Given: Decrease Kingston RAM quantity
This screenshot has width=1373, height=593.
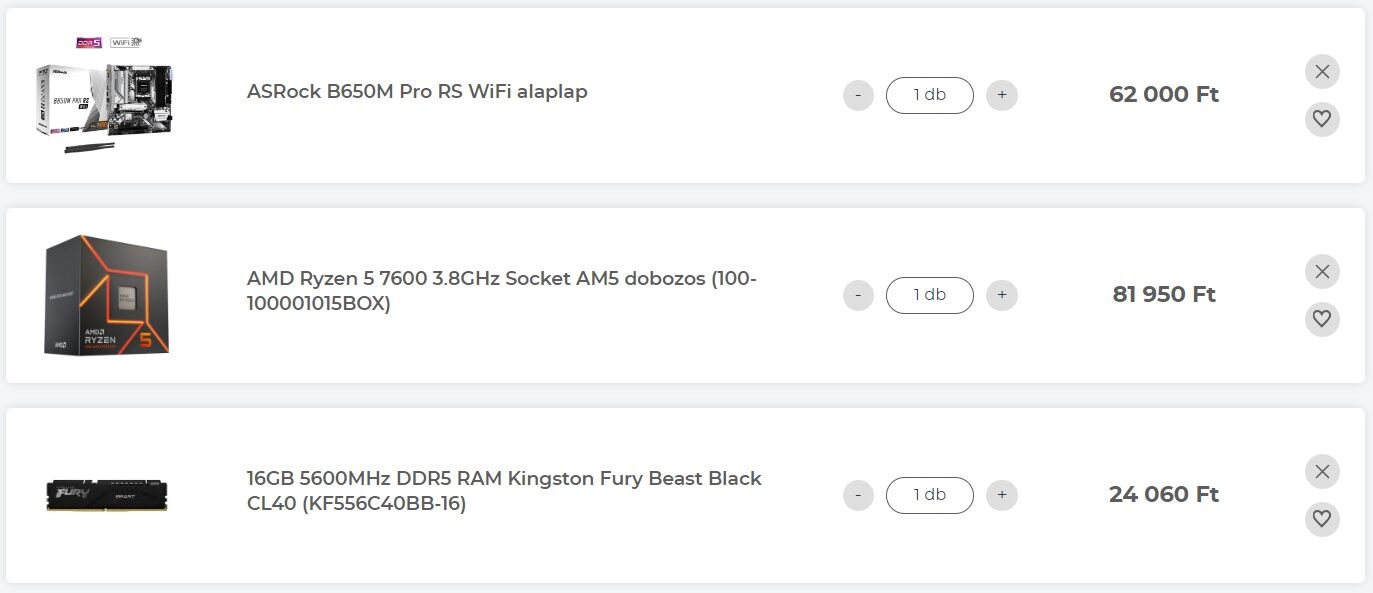Looking at the screenshot, I should tap(858, 496).
